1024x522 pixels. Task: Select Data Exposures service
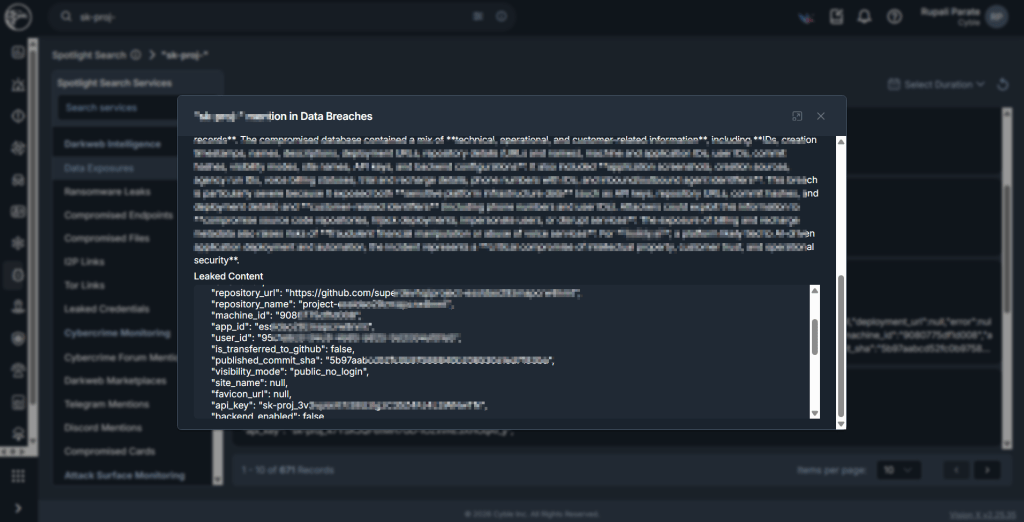[x=99, y=168]
